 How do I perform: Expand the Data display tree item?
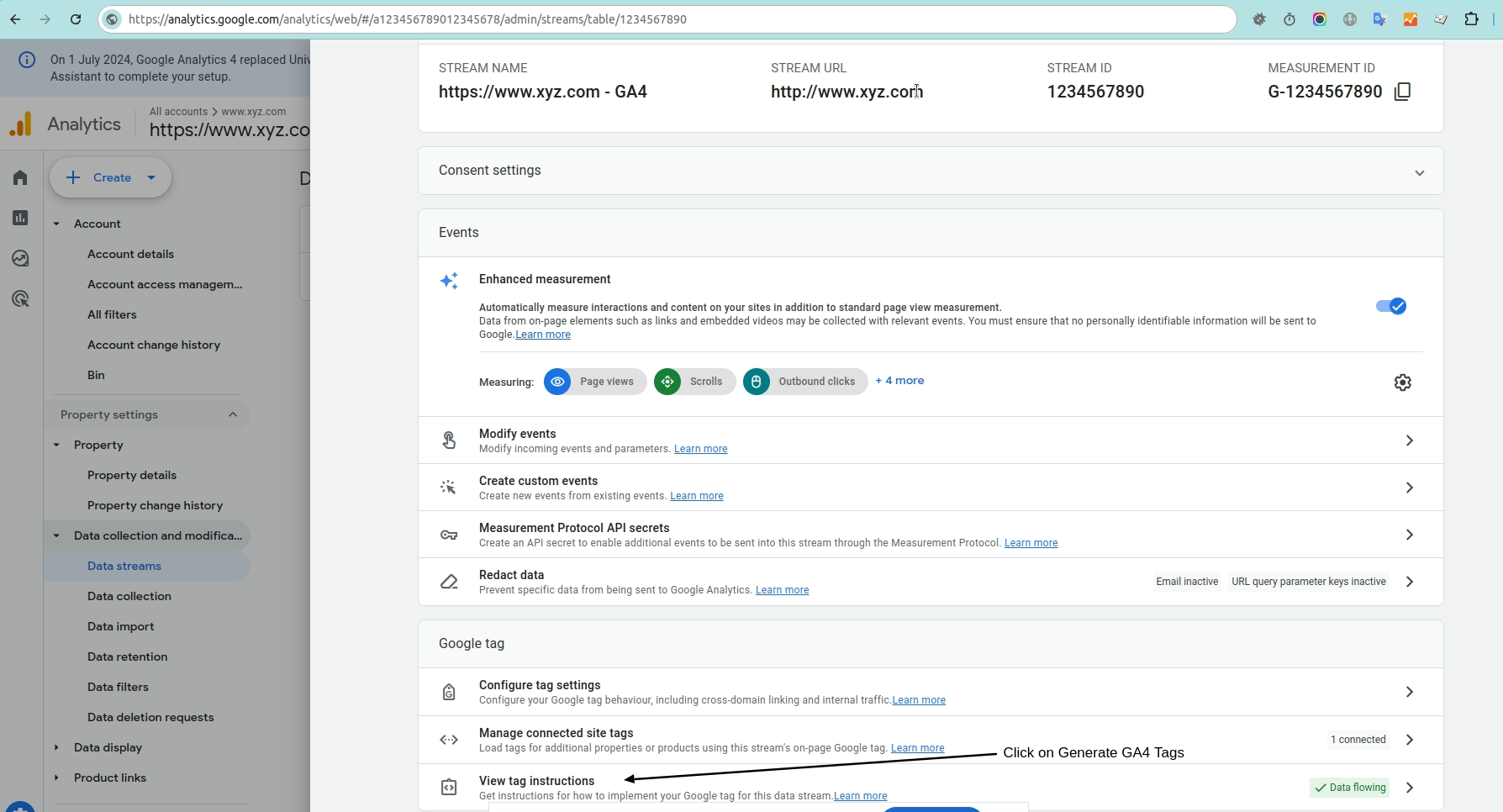pos(56,747)
